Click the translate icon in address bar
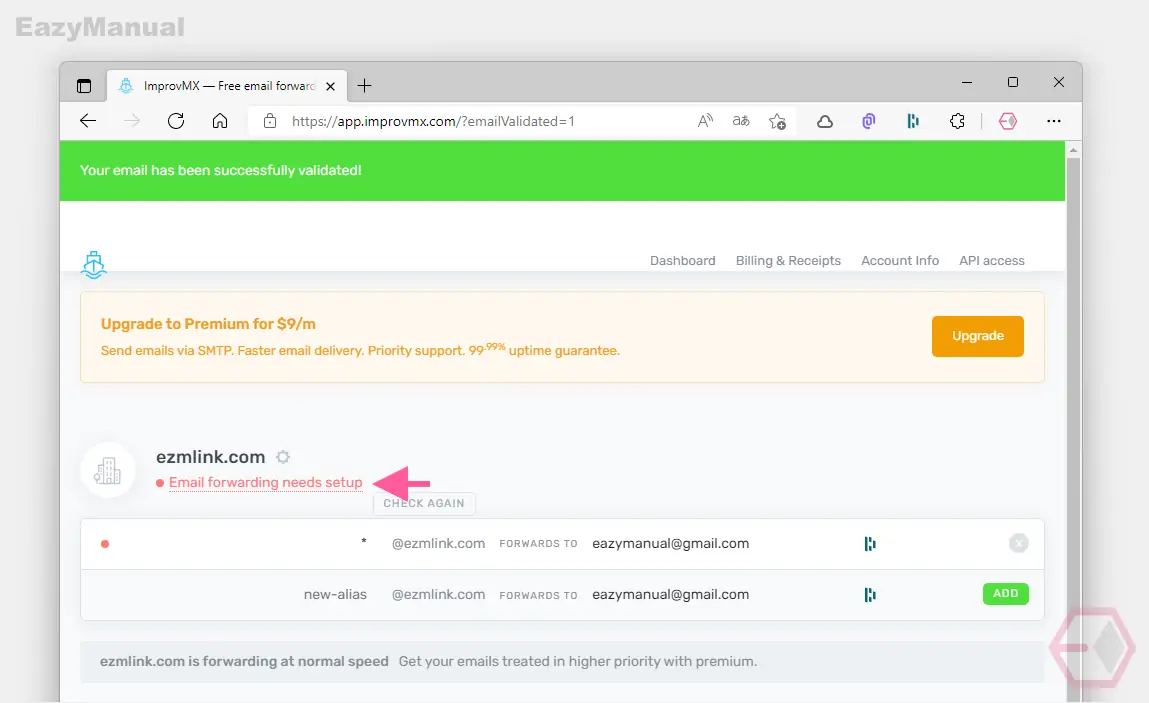The image size is (1149, 703). tap(741, 121)
